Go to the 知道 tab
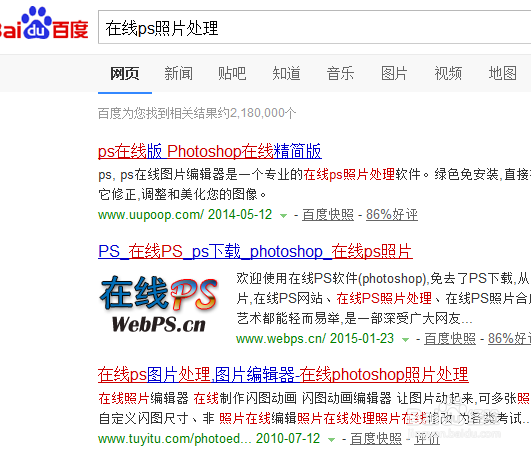The width and height of the screenshot is (531, 452). click(286, 73)
